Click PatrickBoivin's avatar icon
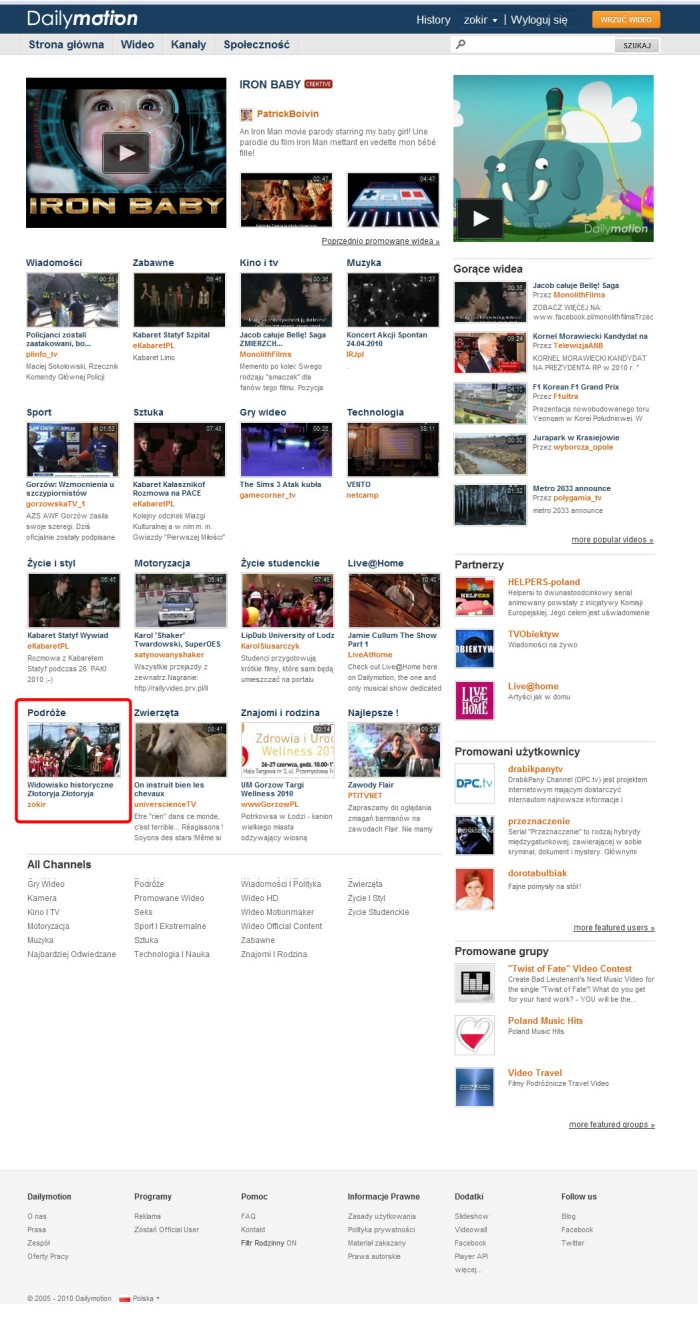 coord(247,114)
